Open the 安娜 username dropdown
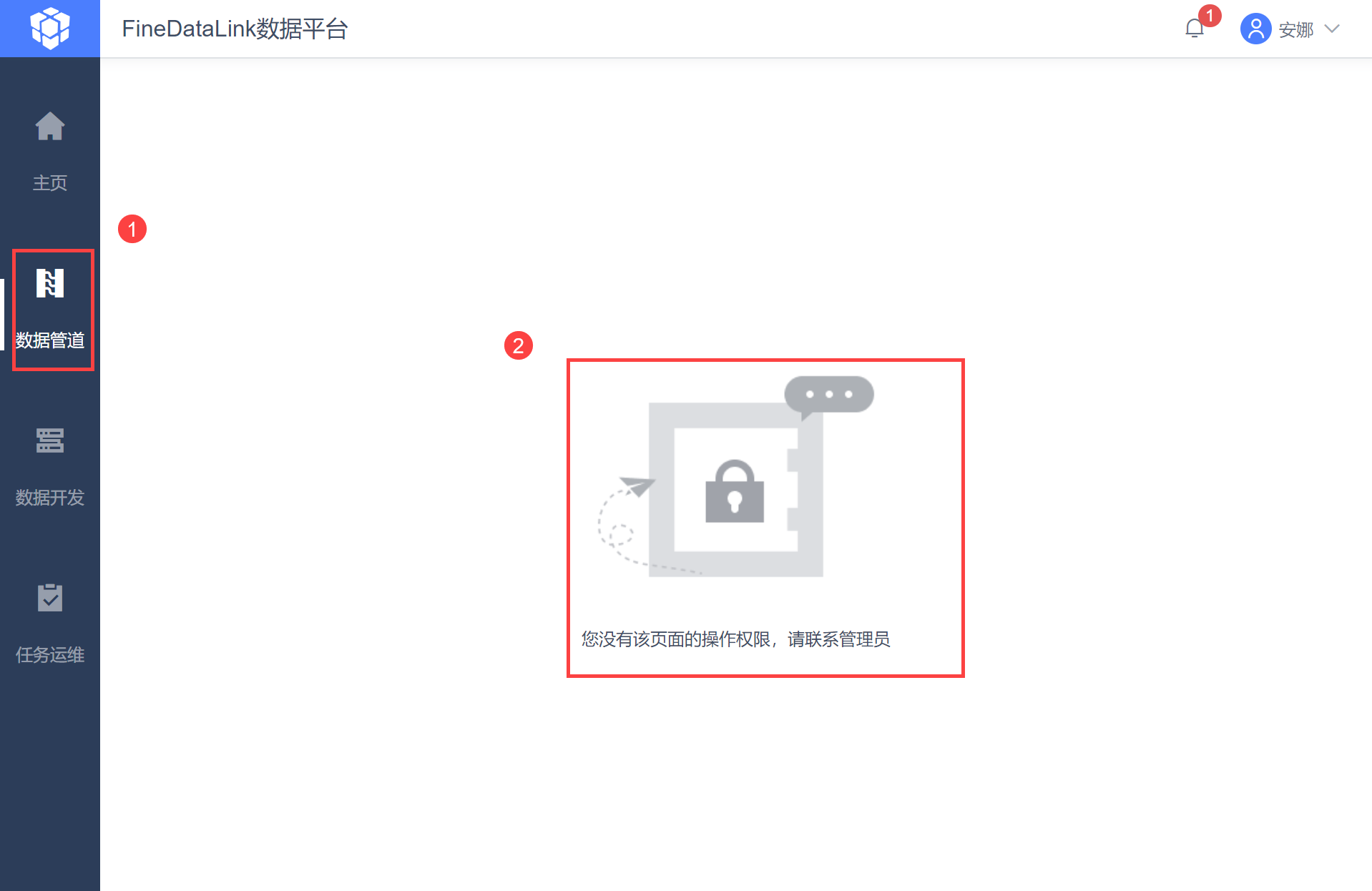This screenshot has height=891, width=1372. (1296, 29)
